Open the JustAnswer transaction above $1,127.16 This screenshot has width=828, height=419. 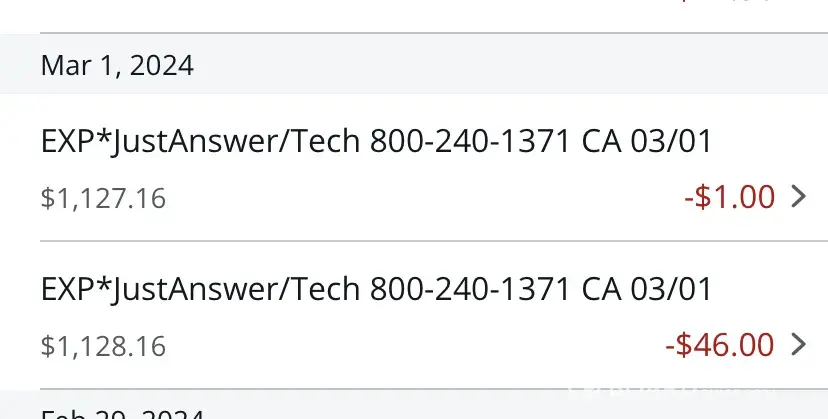(376, 142)
